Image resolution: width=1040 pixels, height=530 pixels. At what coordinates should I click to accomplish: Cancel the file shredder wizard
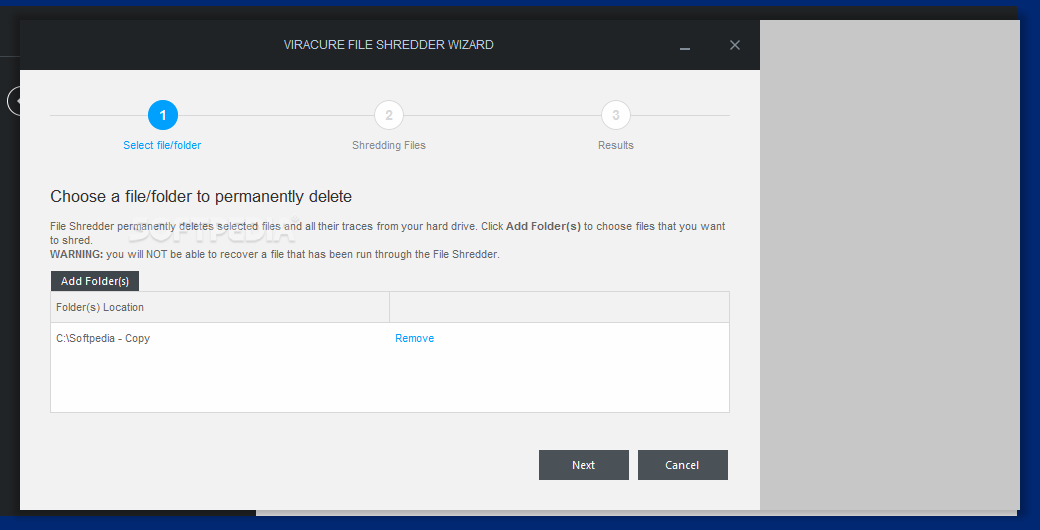[682, 465]
